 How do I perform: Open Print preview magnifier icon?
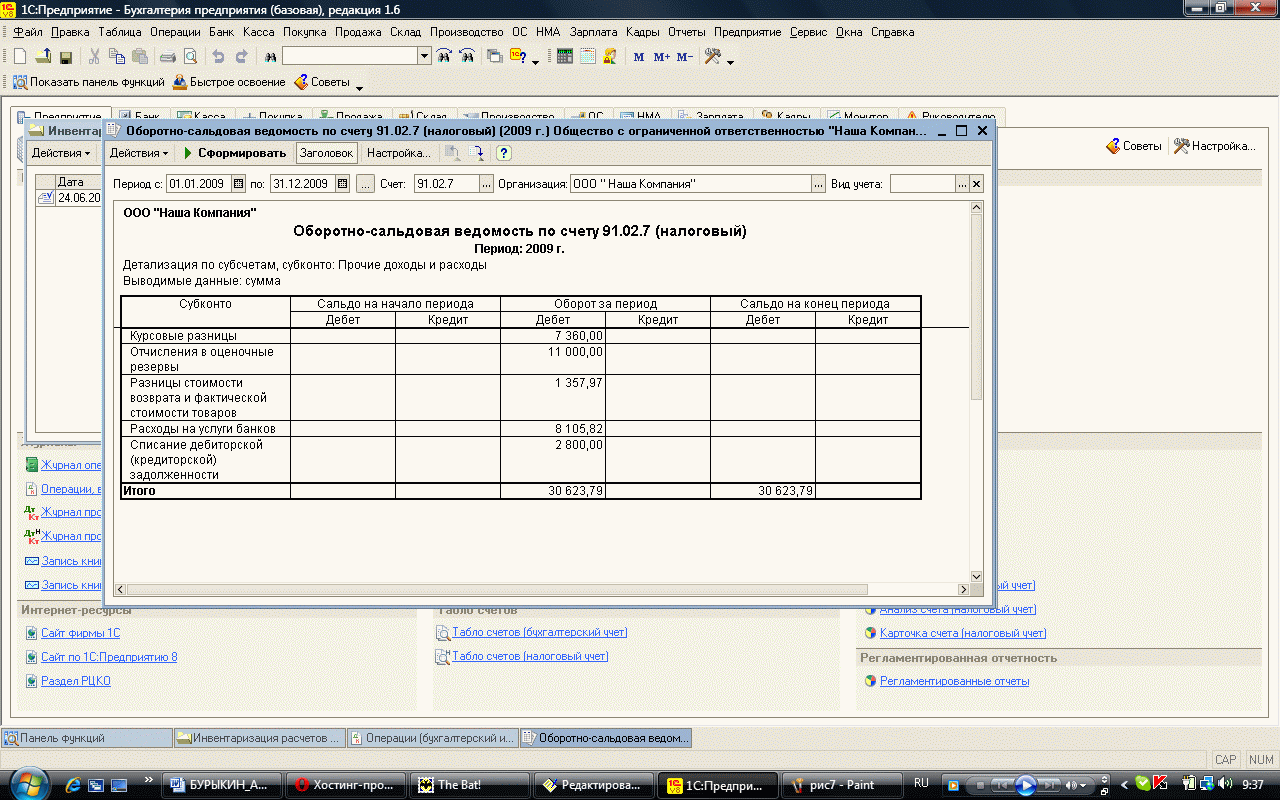(189, 56)
